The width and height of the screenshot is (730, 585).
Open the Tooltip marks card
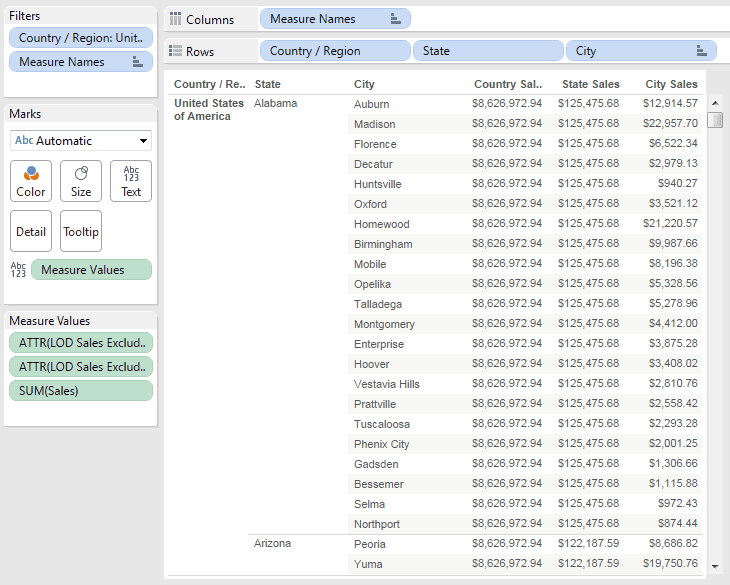(81, 231)
